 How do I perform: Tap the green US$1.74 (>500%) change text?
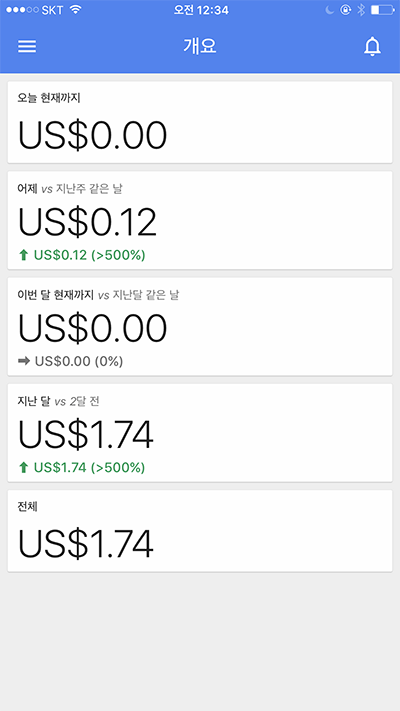(90, 468)
